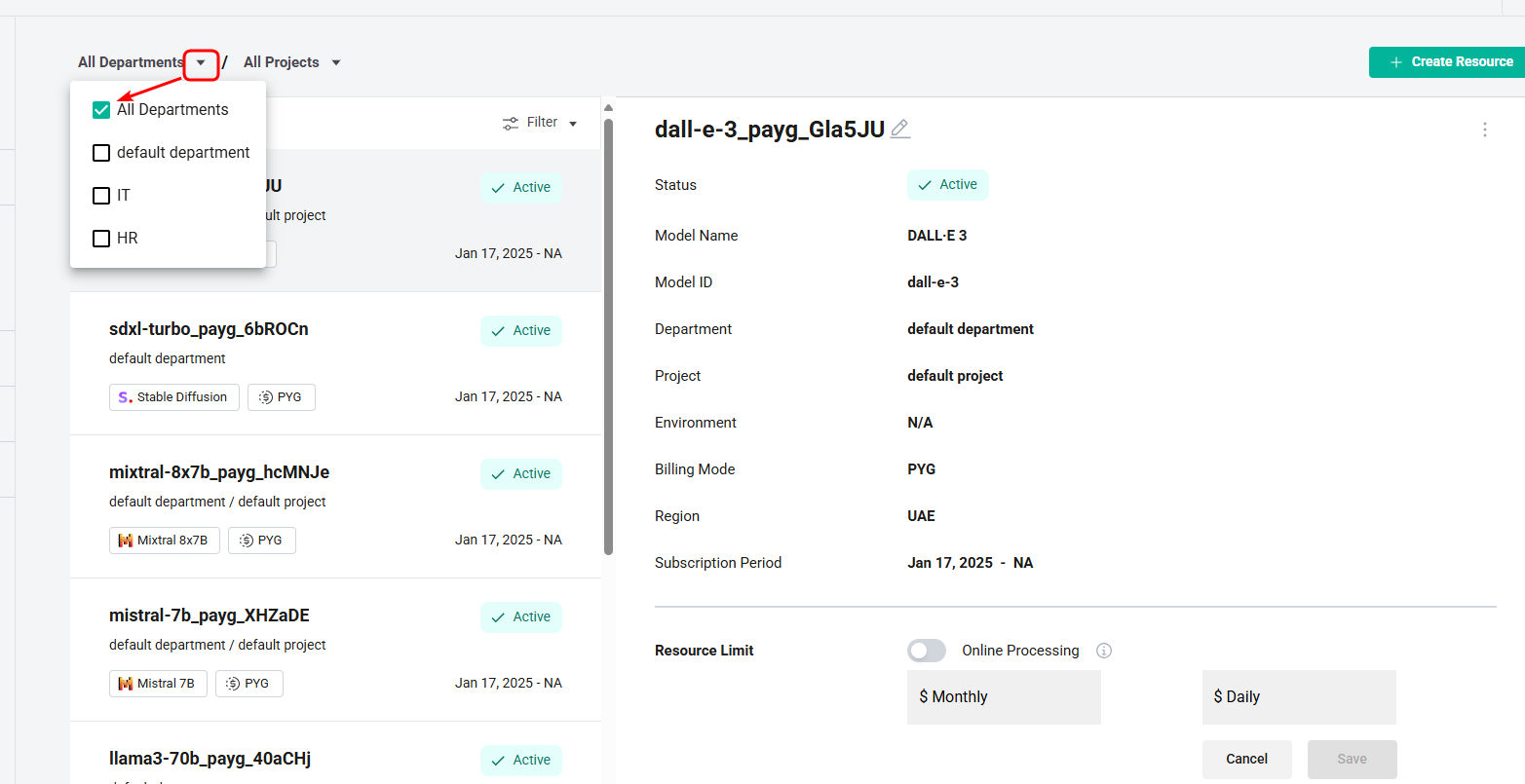Collapse the All Departments dropdown
Viewport: 1525px width, 784px height.
pos(201,64)
